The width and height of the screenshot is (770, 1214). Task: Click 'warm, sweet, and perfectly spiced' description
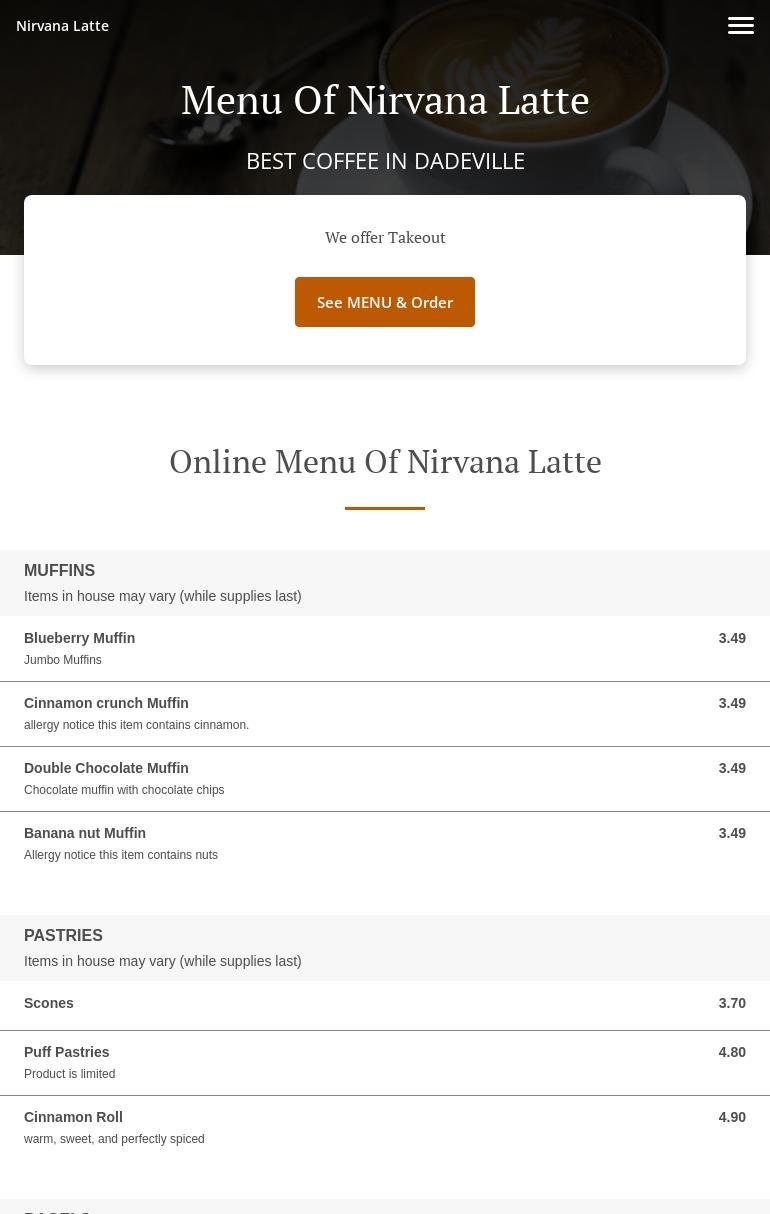[x=114, y=1139]
